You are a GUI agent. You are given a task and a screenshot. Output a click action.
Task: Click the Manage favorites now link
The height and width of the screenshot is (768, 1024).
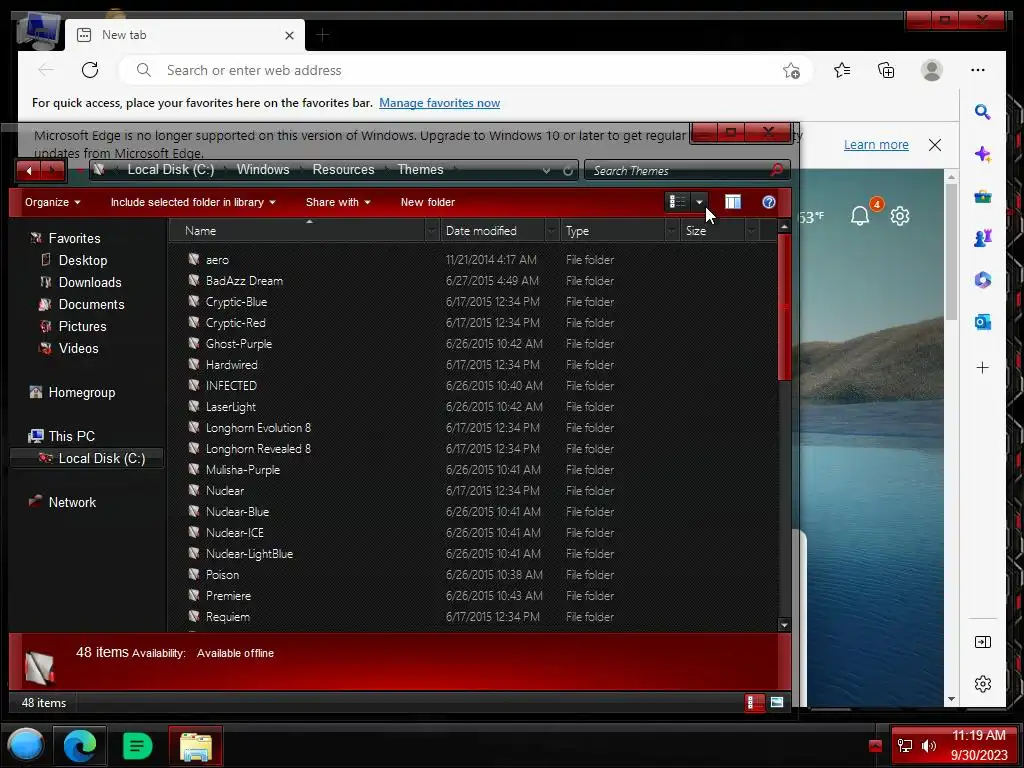pyautogui.click(x=440, y=103)
